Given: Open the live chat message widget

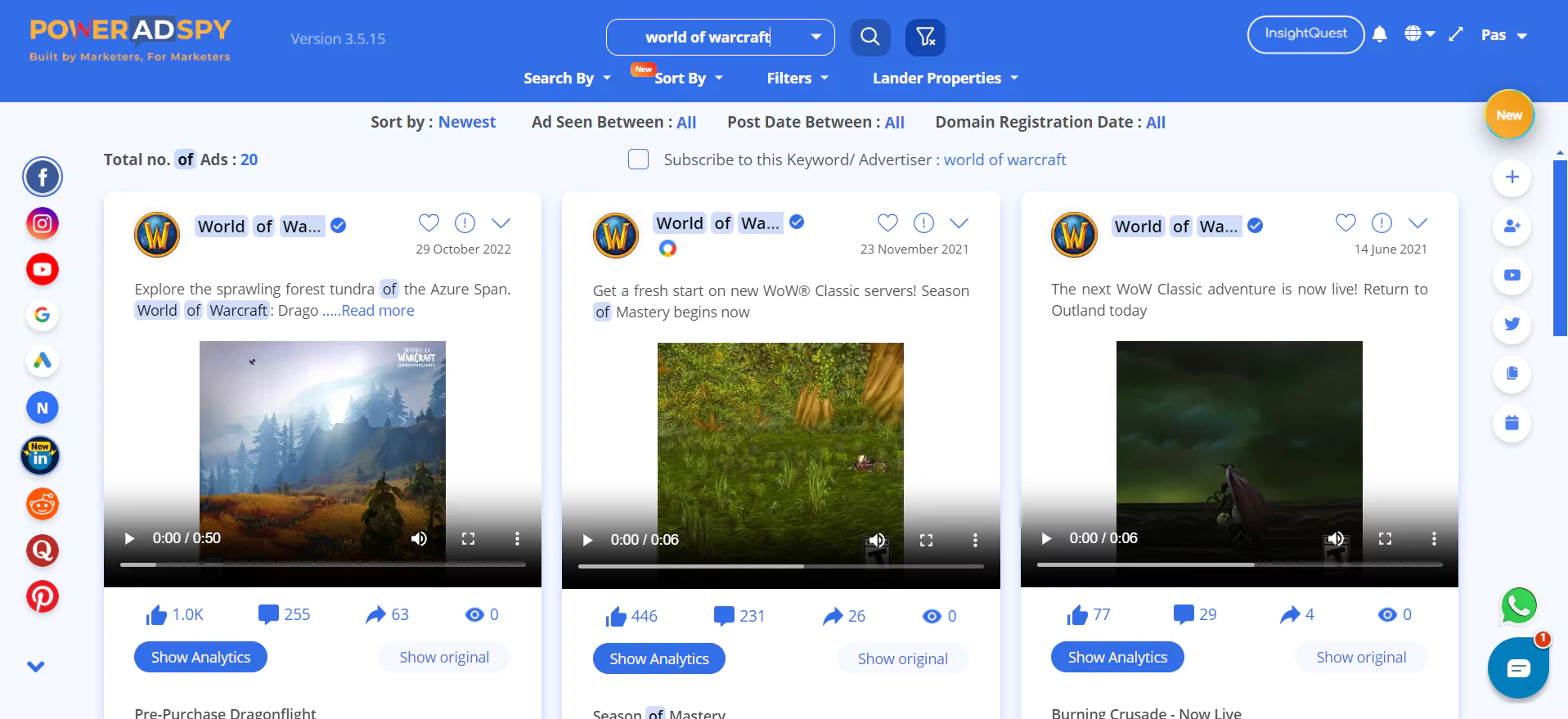Looking at the screenshot, I should (1519, 668).
